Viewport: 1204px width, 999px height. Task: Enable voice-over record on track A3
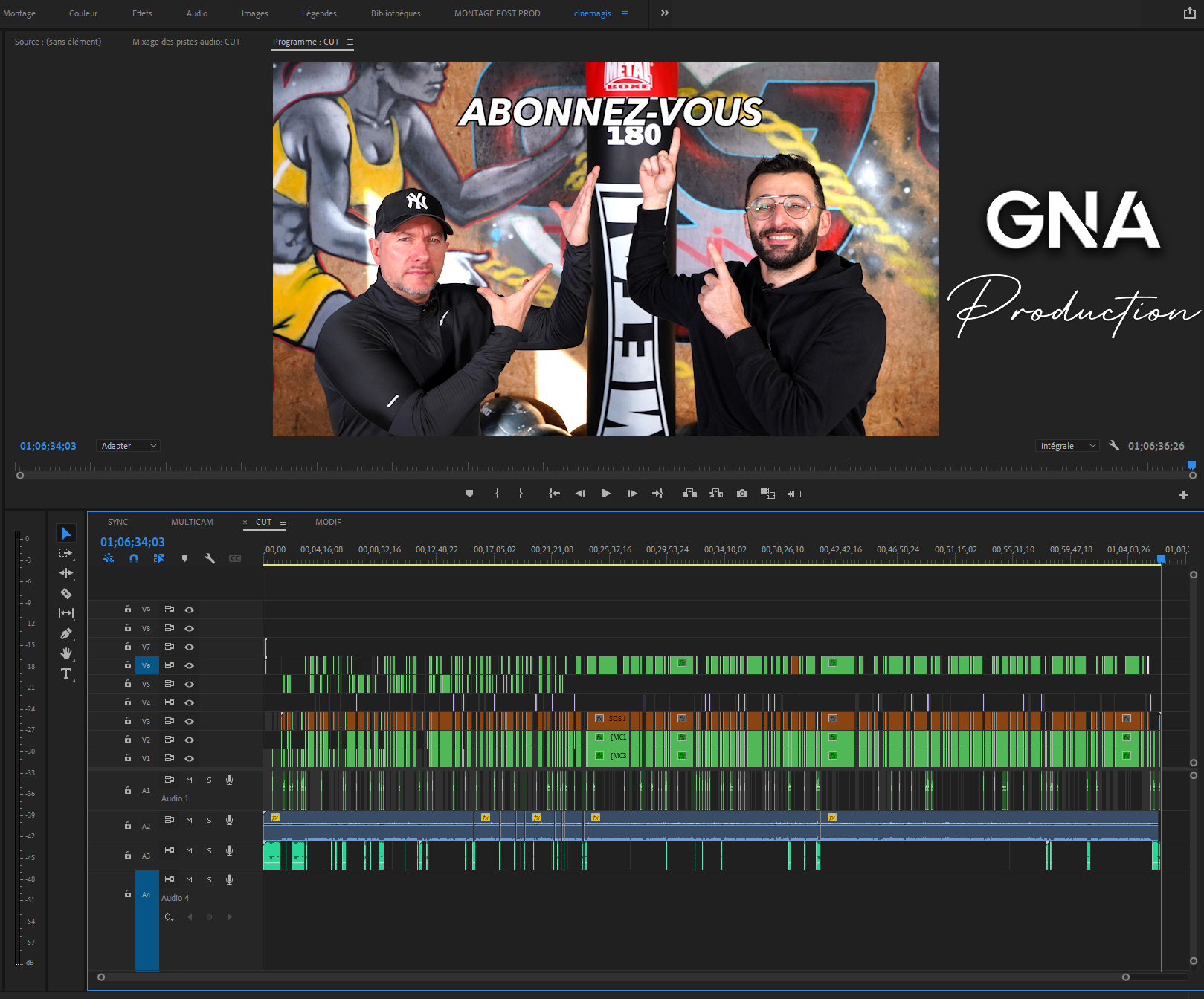click(230, 850)
